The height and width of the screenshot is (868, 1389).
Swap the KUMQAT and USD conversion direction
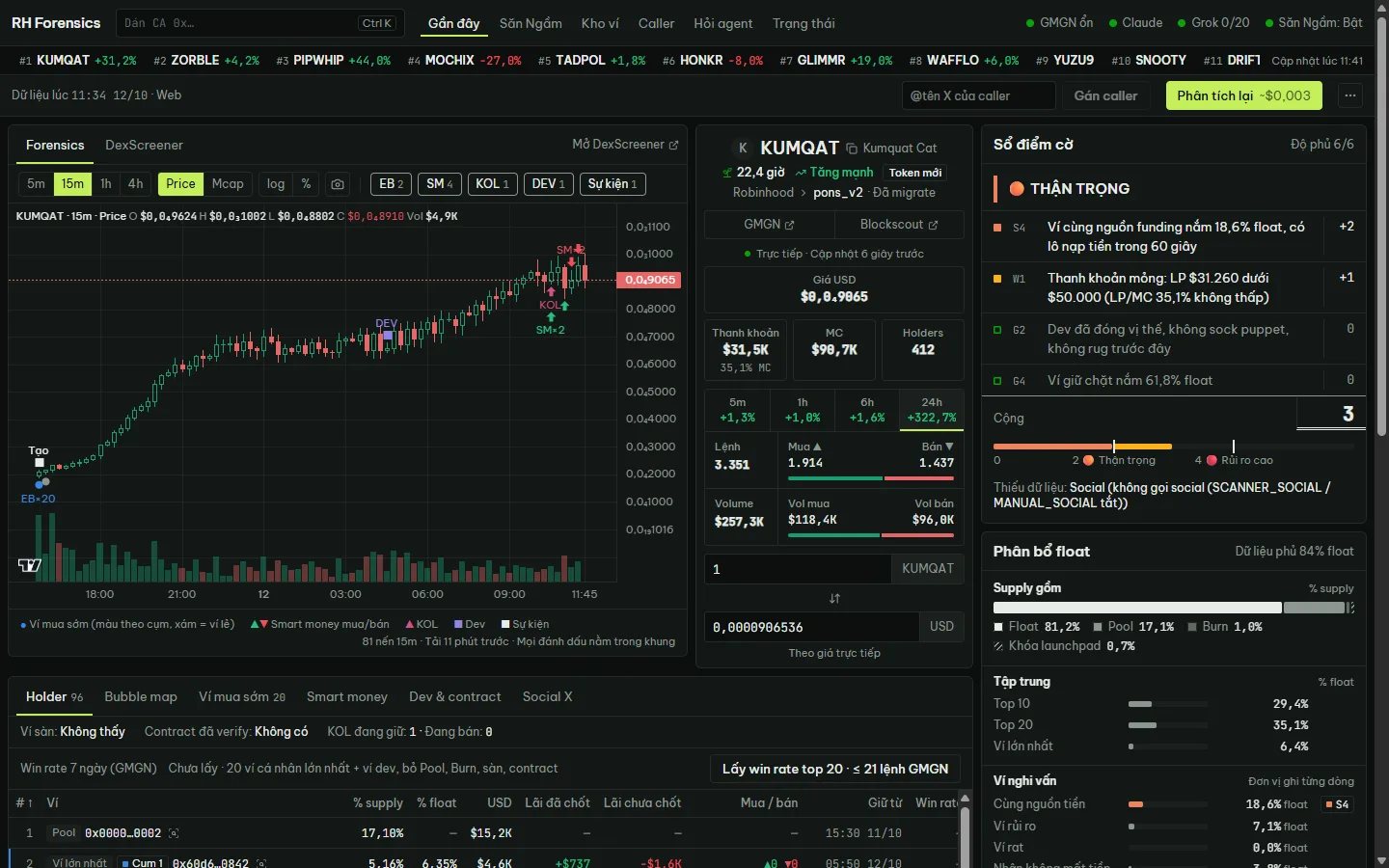click(834, 598)
